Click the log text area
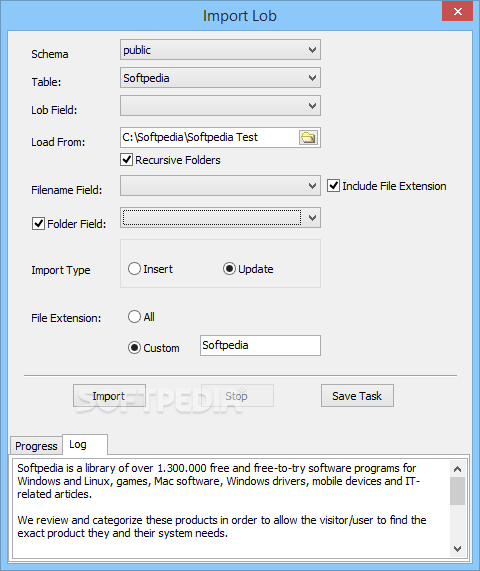This screenshot has width=480, height=571. point(231,508)
